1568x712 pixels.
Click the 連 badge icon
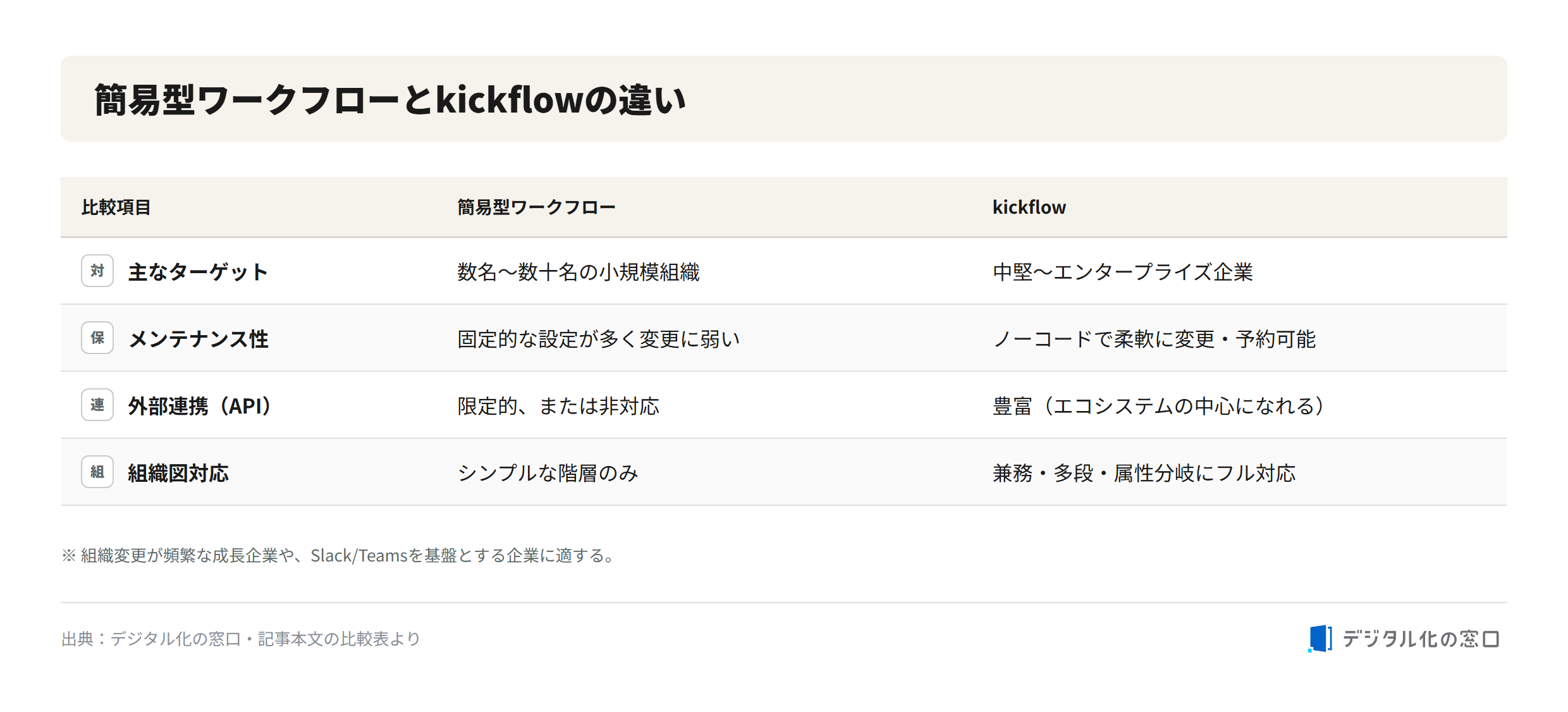[97, 405]
